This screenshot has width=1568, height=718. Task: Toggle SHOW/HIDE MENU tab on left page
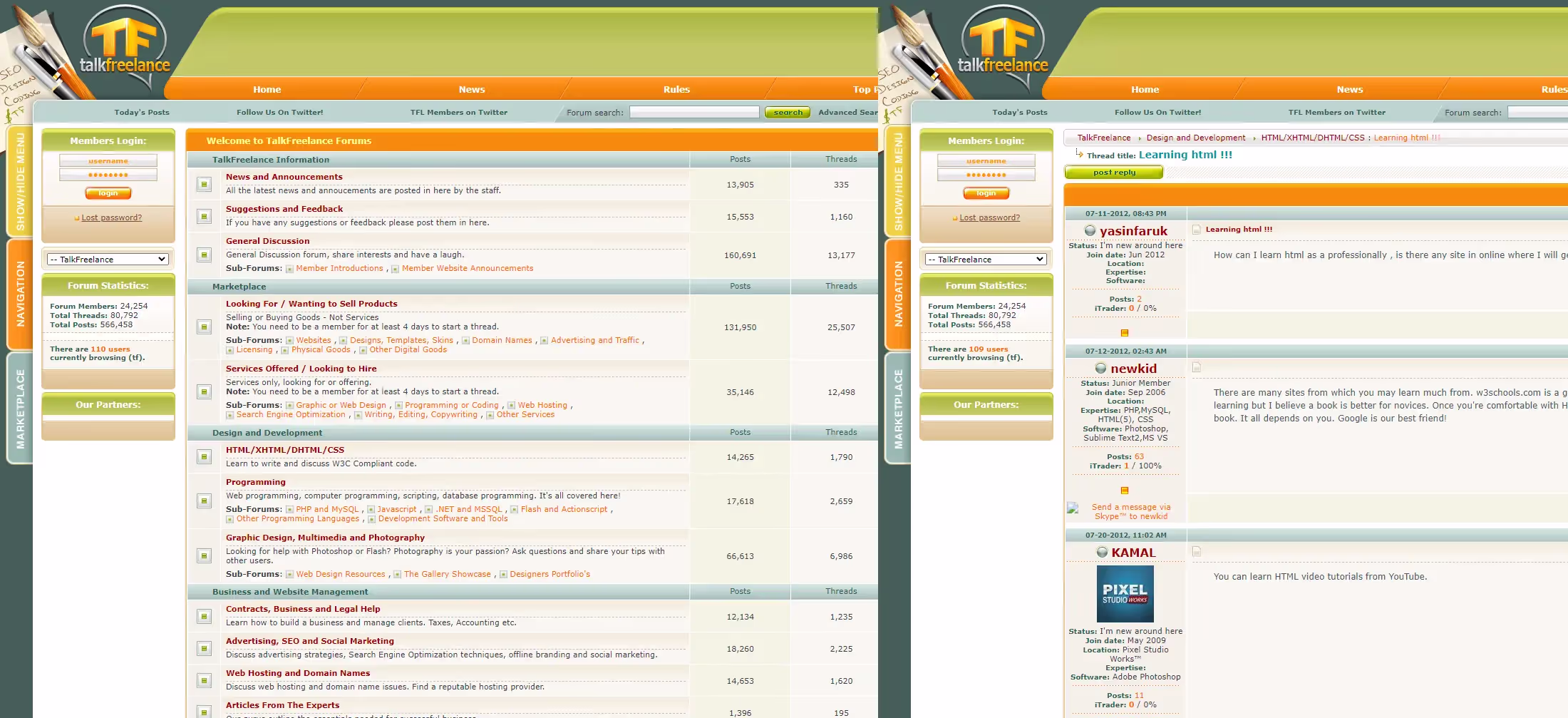tap(20, 181)
